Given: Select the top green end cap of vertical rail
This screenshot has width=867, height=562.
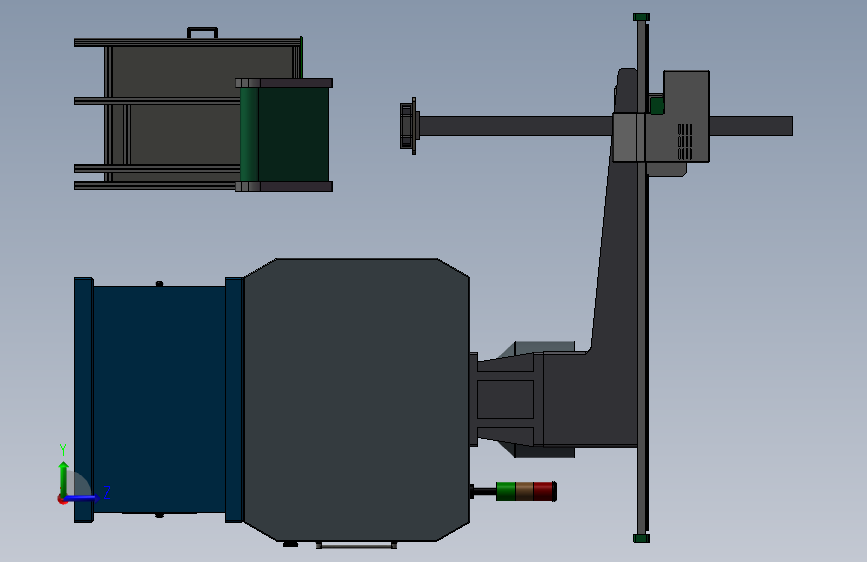Looking at the screenshot, I should pos(641,17).
